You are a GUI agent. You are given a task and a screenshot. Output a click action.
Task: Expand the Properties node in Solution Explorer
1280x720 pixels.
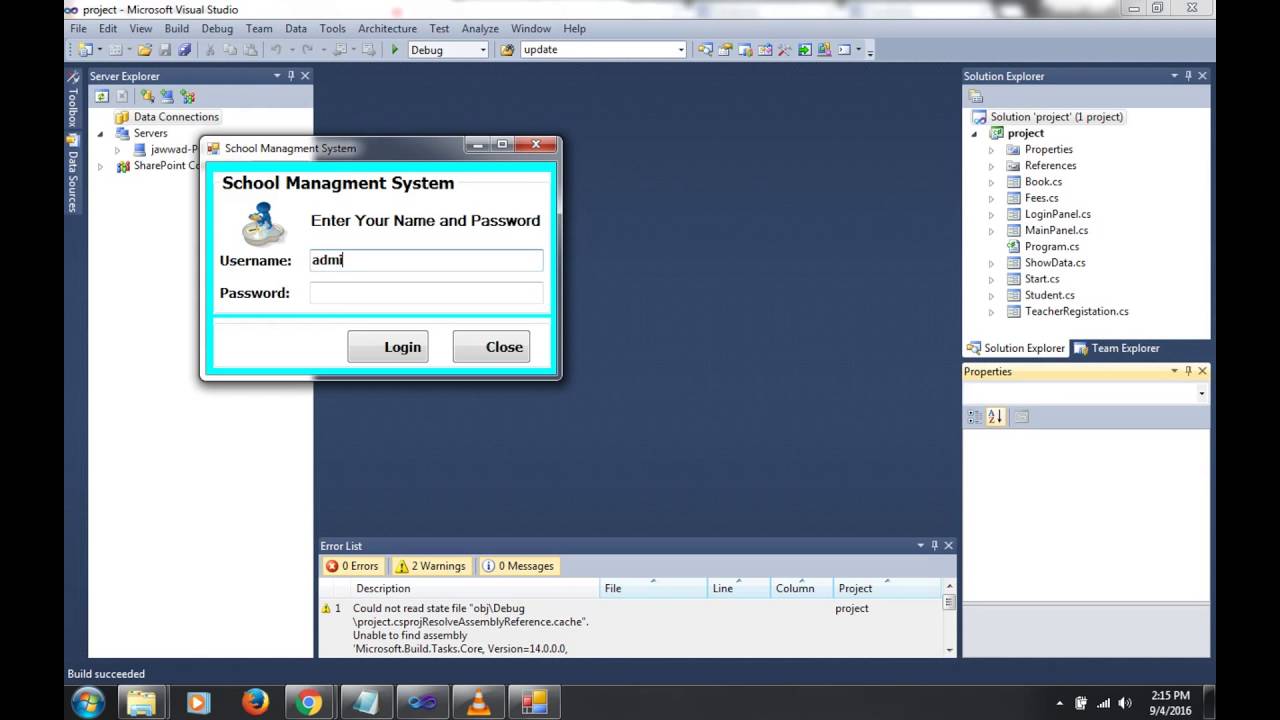click(992, 150)
